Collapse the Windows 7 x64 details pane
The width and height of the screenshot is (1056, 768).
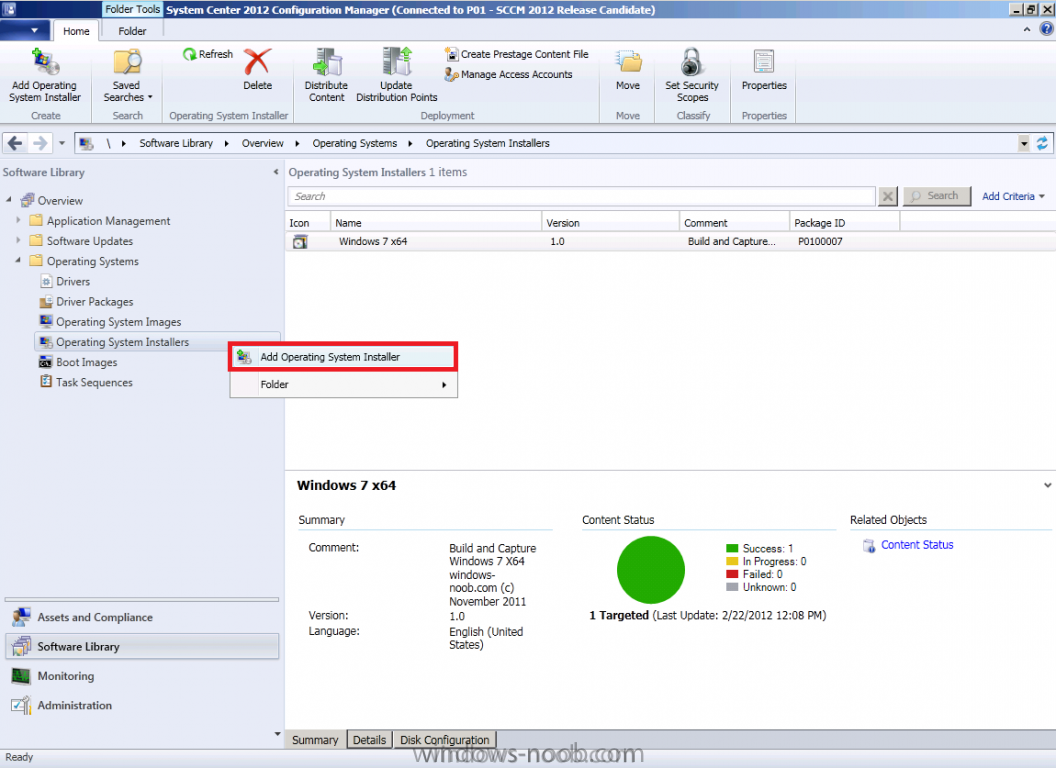(1047, 485)
